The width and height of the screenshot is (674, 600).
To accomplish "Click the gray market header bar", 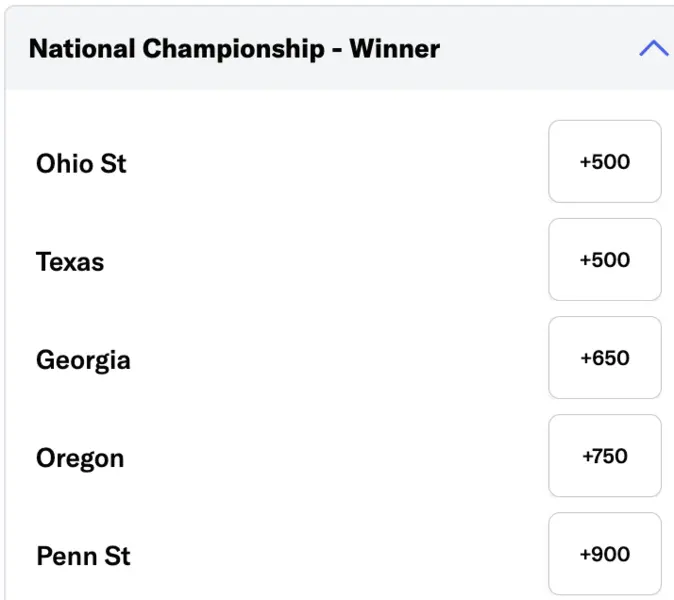I will point(400,48).
